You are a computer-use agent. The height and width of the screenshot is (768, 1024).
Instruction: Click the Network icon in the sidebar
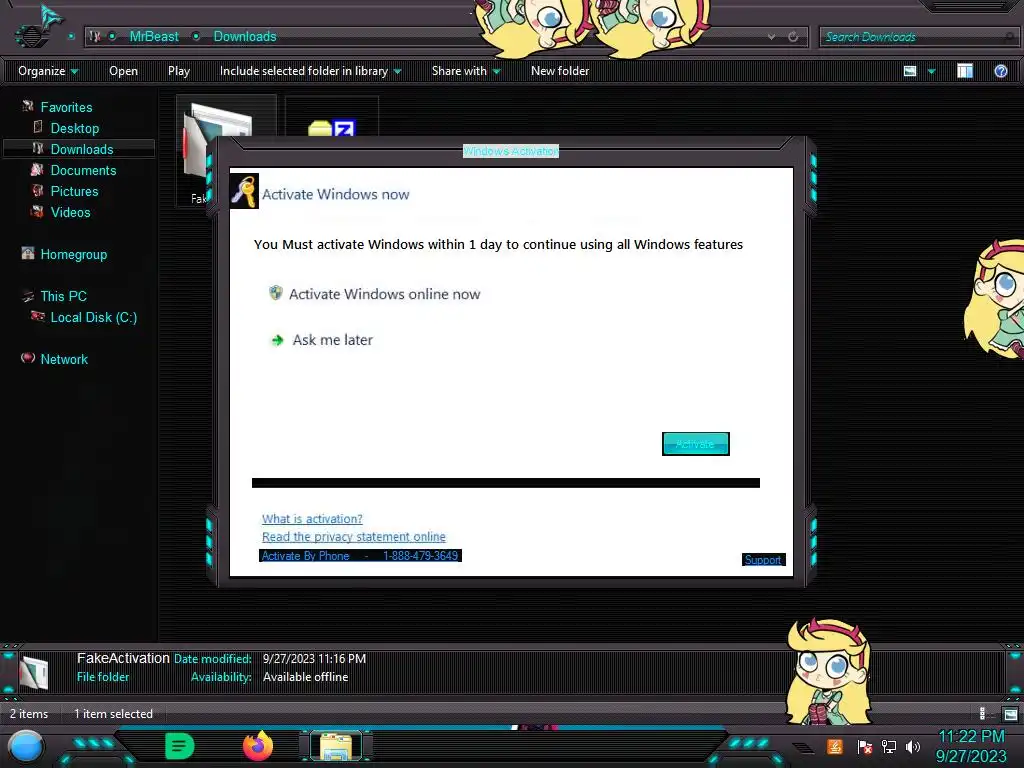coord(27,358)
